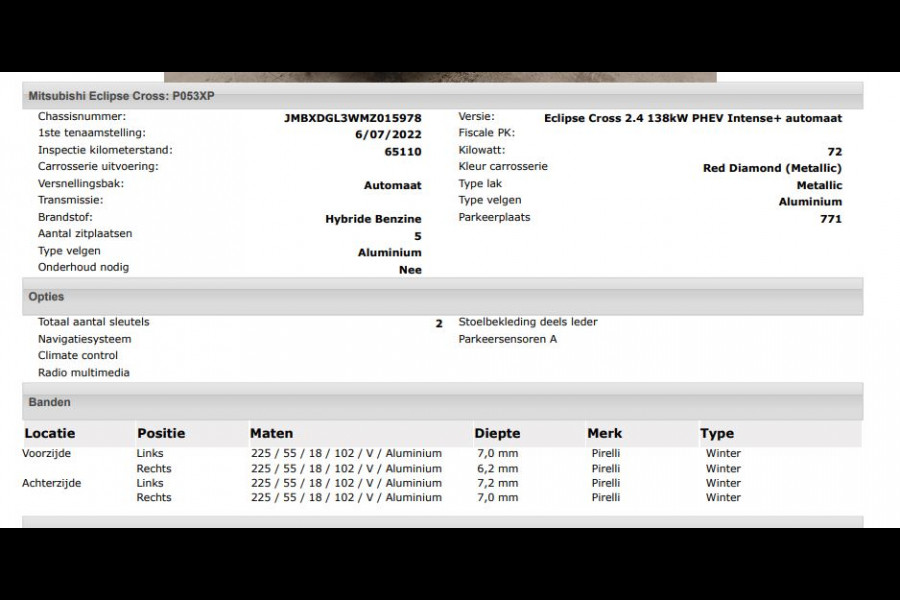Click the Parkeersensoren A option

tap(507, 339)
